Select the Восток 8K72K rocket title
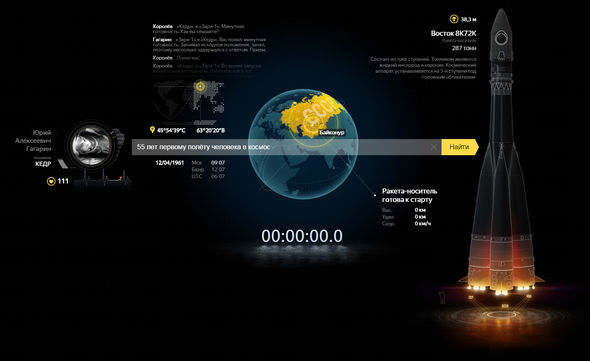Viewport: 590px width, 361px height. click(x=453, y=33)
